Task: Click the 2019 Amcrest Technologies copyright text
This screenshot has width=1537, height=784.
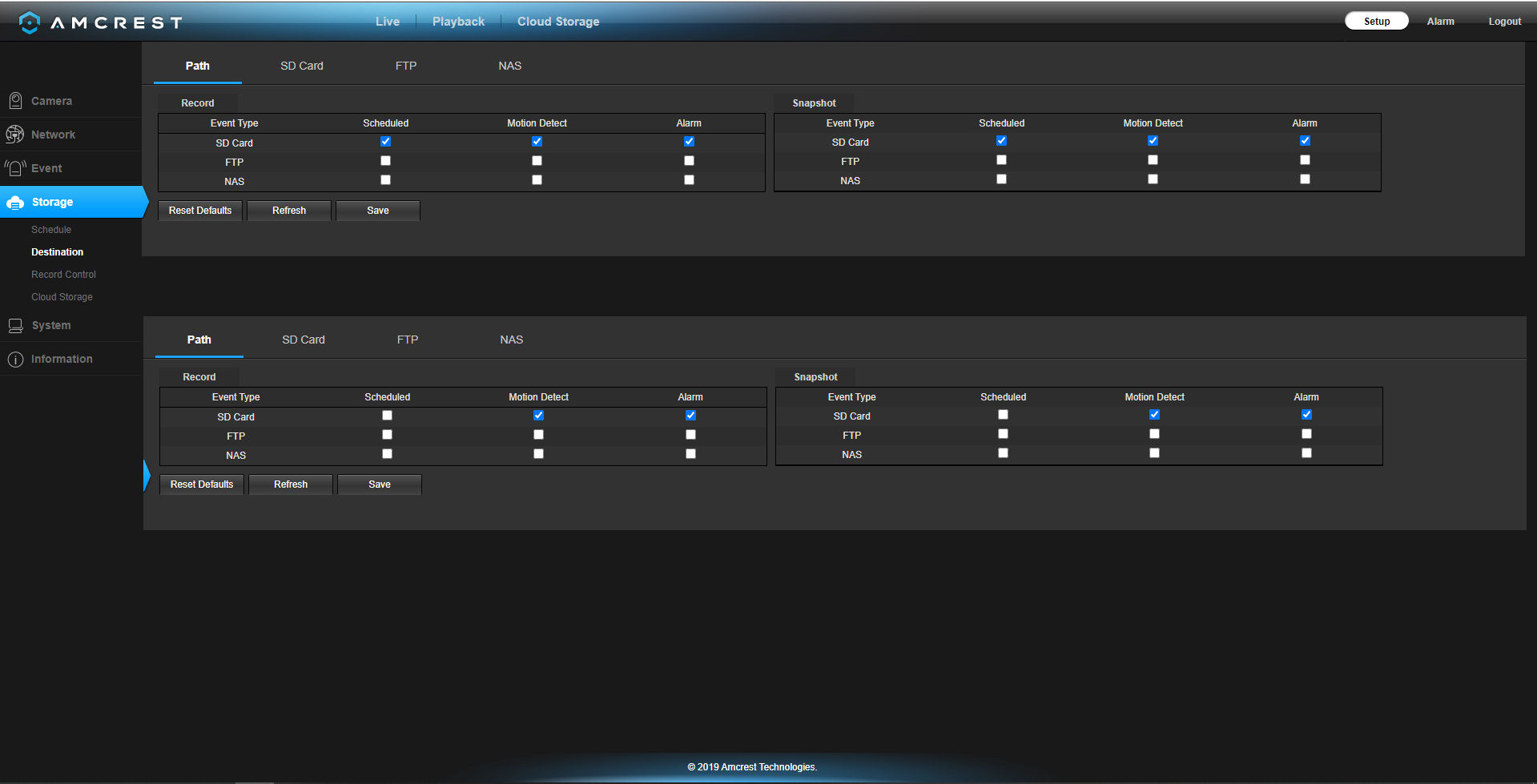Action: 752,767
